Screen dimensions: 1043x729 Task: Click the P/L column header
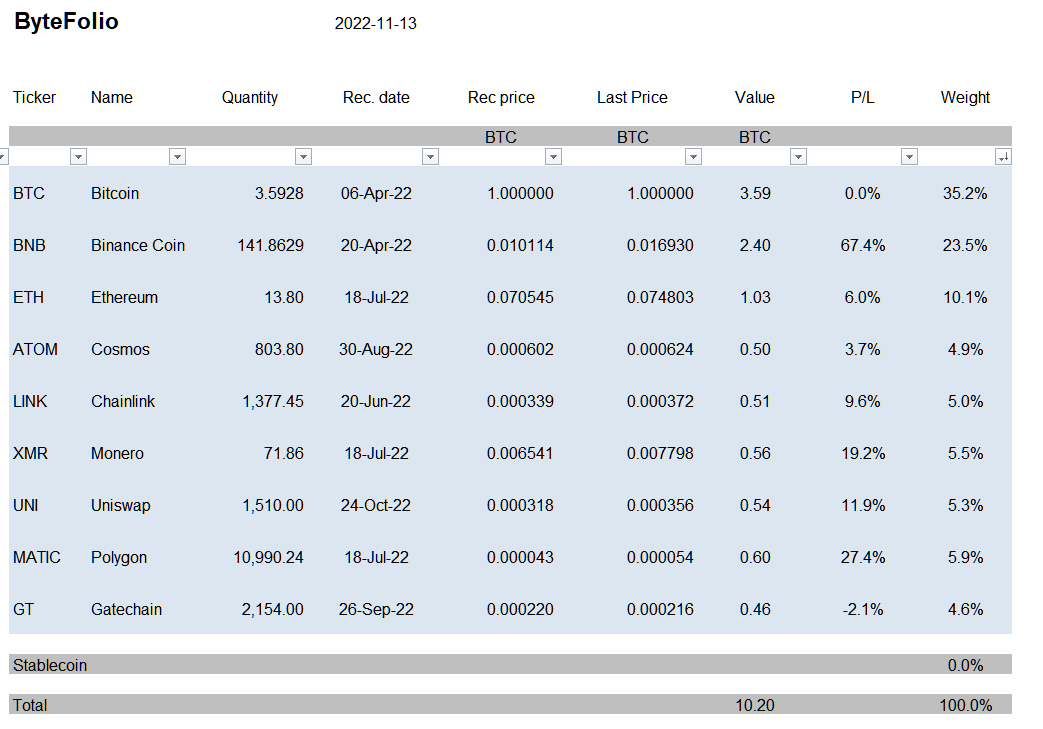pyautogui.click(x=863, y=97)
